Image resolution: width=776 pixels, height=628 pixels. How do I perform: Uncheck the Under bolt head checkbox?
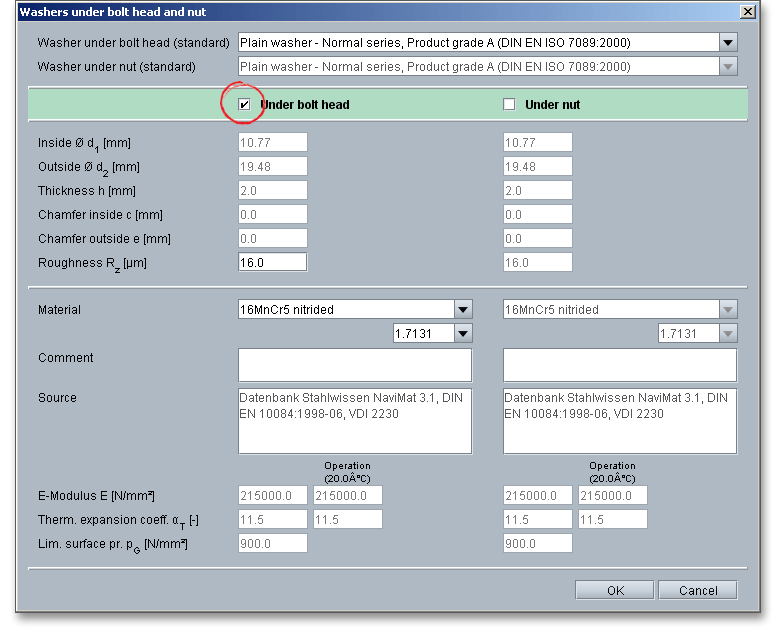(245, 104)
